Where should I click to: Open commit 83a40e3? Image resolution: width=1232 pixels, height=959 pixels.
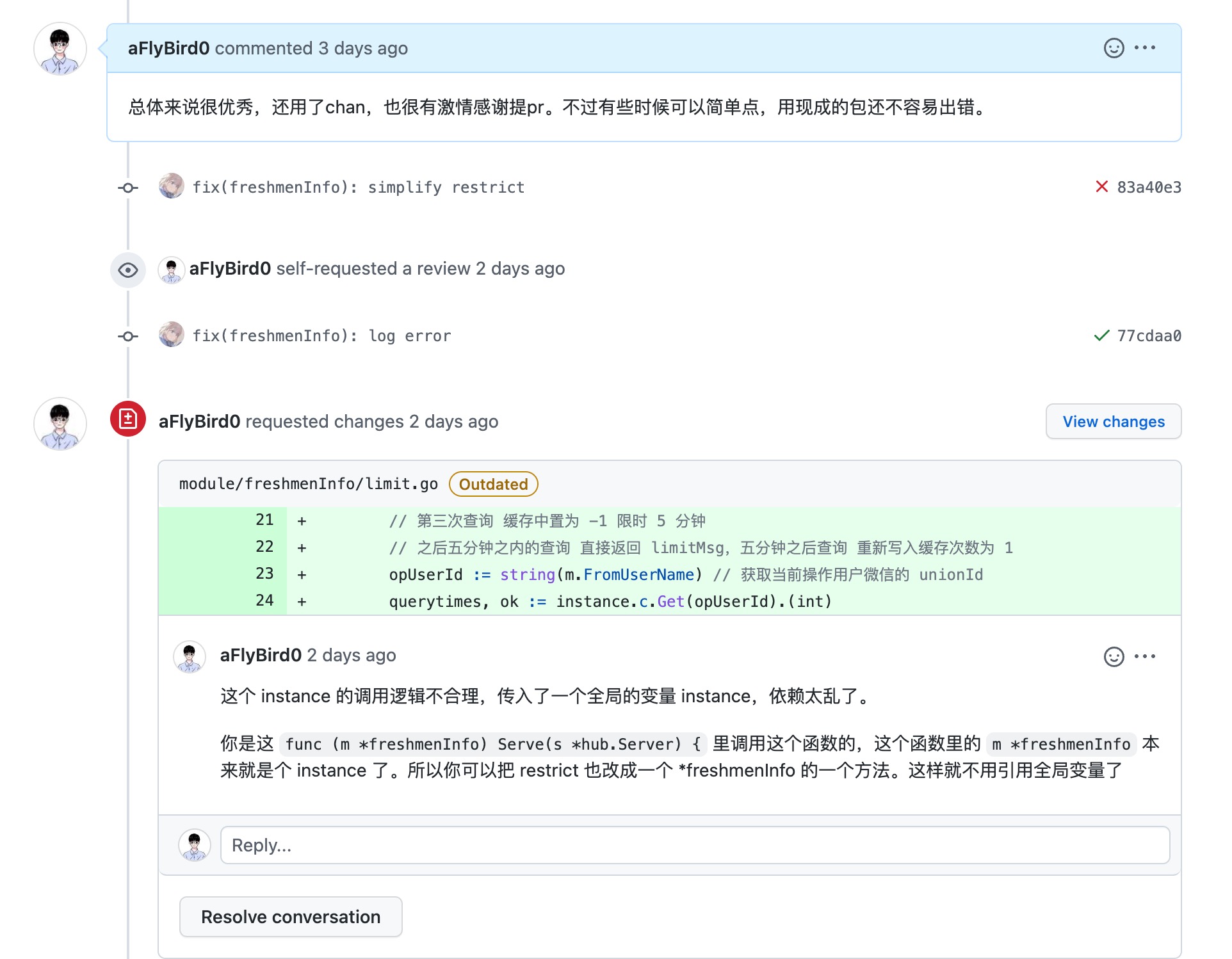pyautogui.click(x=1149, y=186)
